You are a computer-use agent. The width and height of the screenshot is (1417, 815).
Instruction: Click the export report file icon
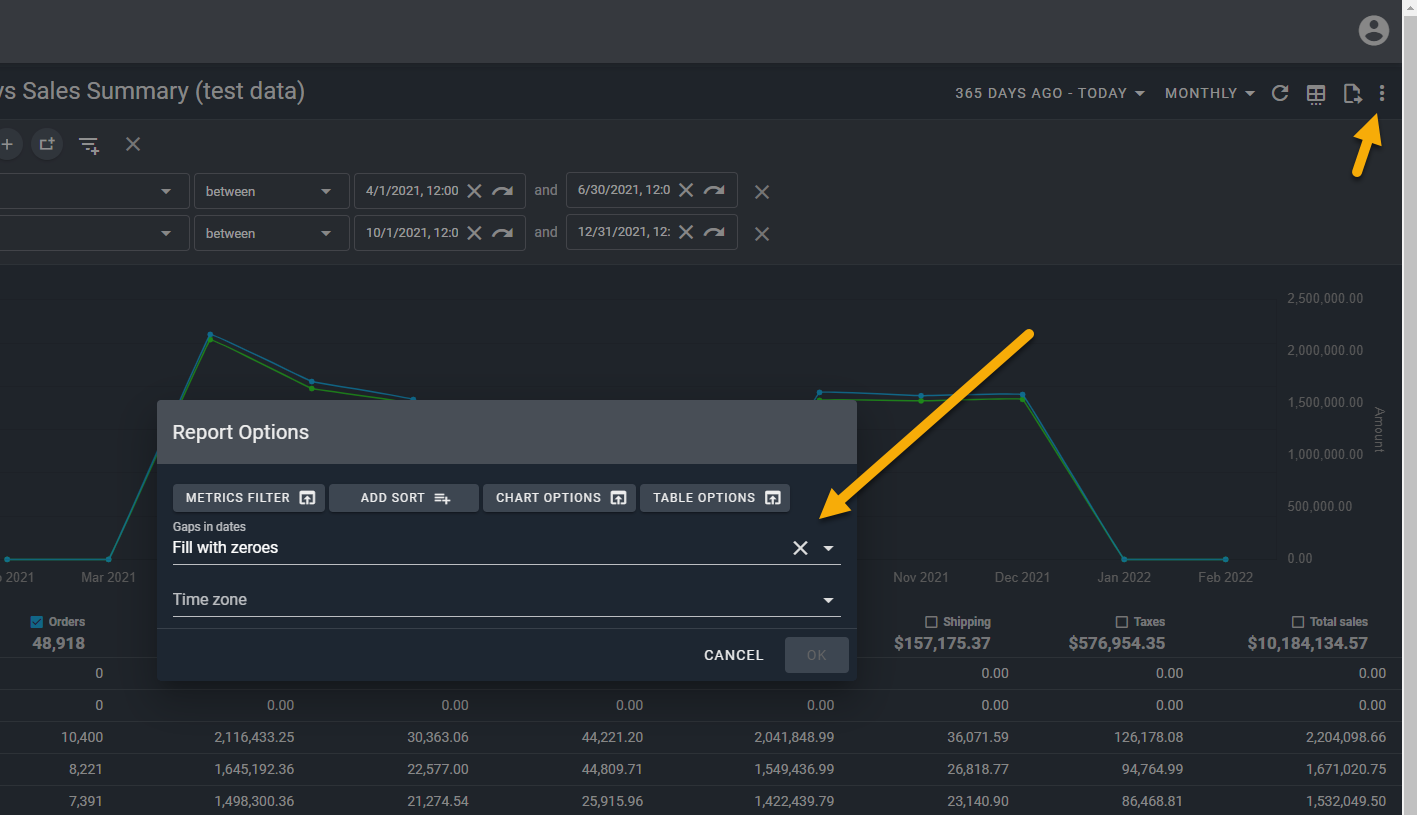(x=1352, y=94)
